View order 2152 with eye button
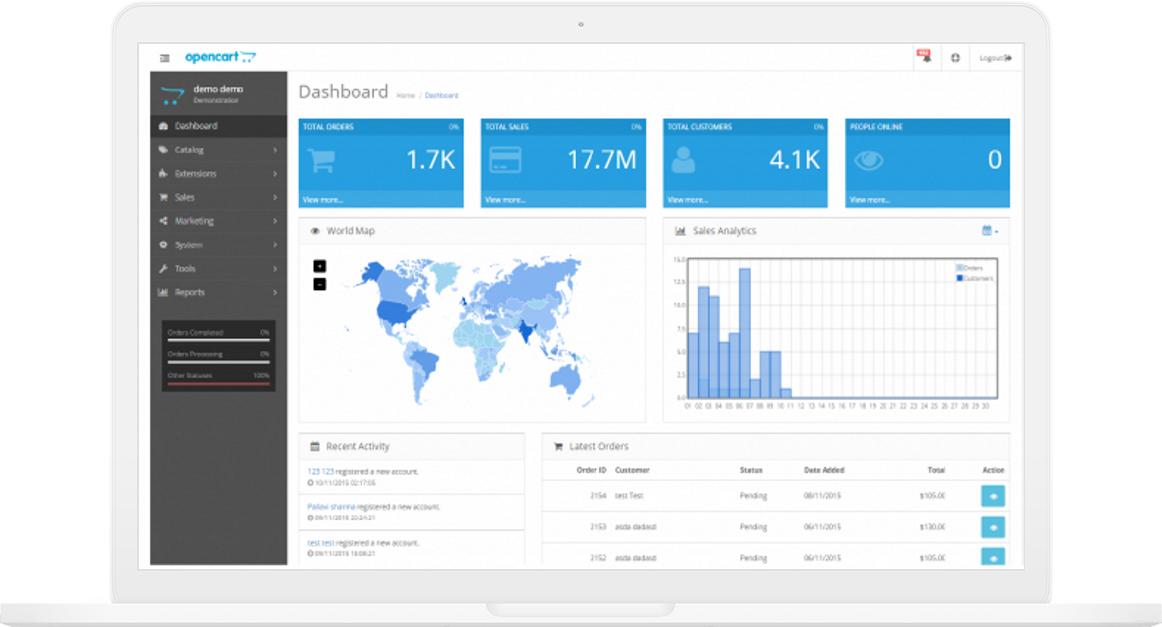 coord(993,557)
